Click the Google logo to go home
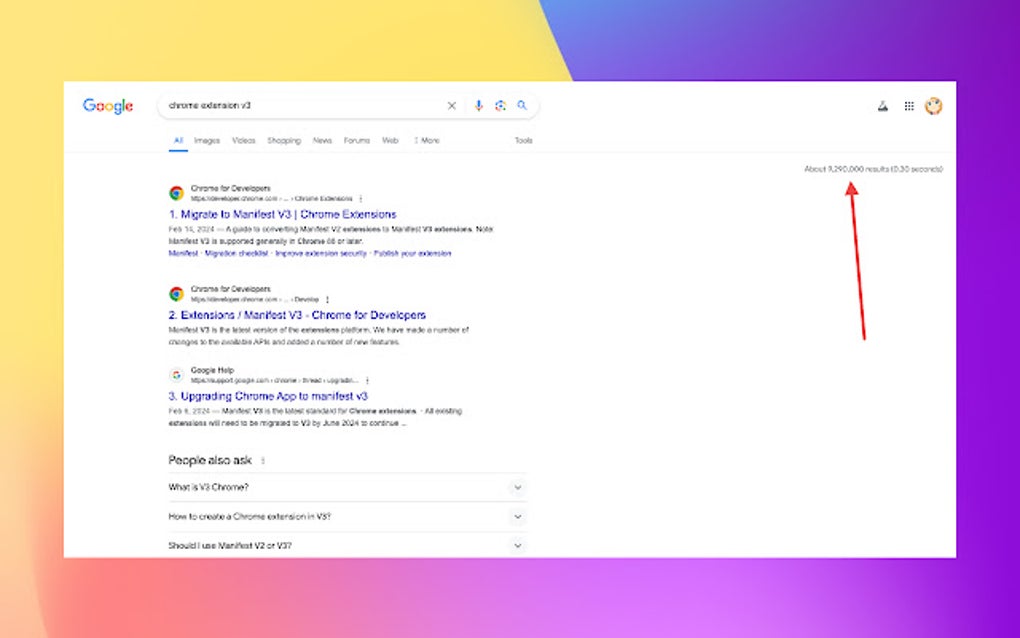The height and width of the screenshot is (638, 1020). pyautogui.click(x=107, y=105)
